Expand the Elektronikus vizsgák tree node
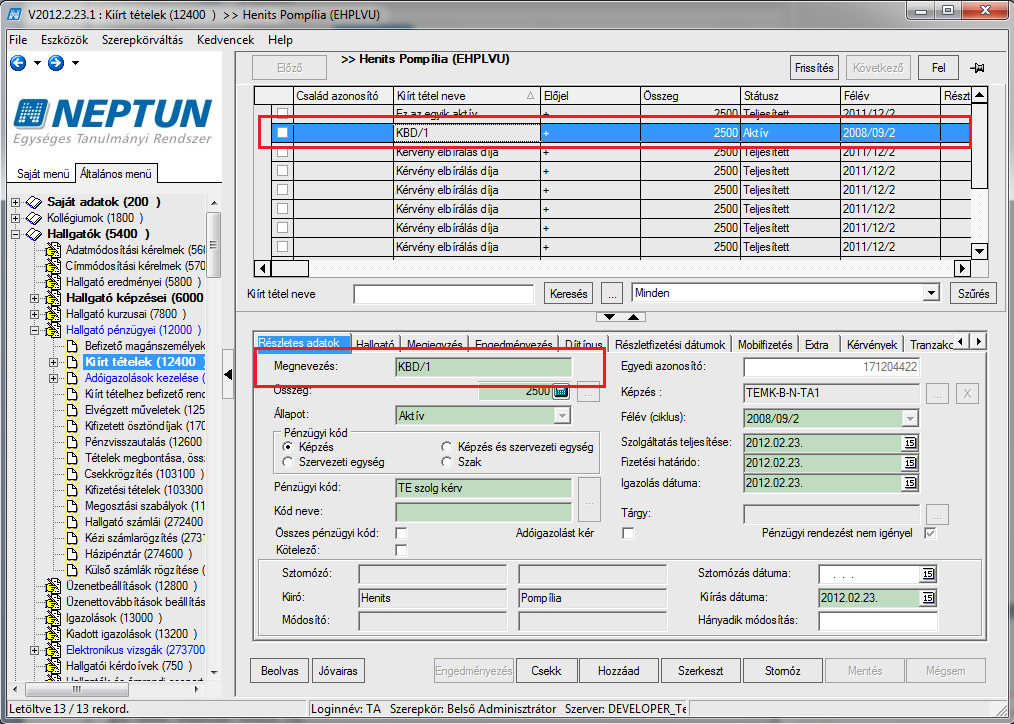Screen dimensions: 1014x724 [x=35, y=650]
